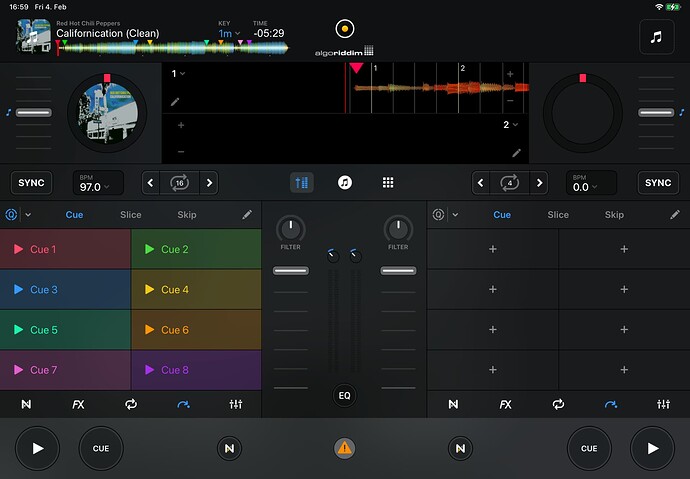The width and height of the screenshot is (690, 479).
Task: Open left deck FX panel
Action: pyautogui.click(x=78, y=404)
